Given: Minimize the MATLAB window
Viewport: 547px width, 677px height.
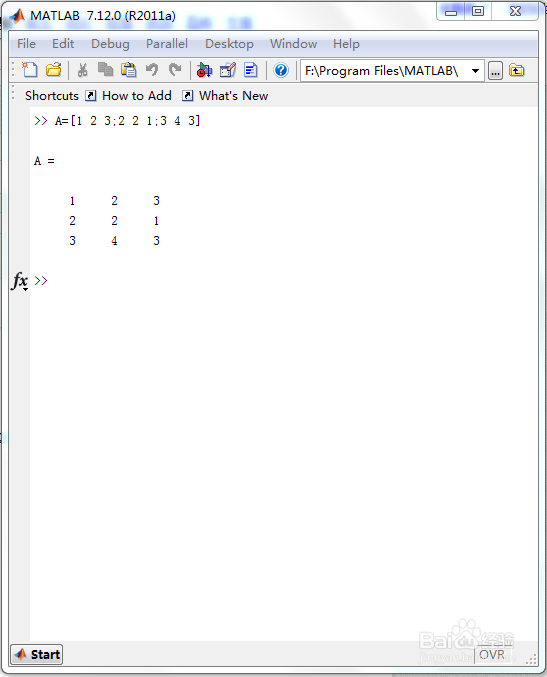Looking at the screenshot, I should (451, 12).
